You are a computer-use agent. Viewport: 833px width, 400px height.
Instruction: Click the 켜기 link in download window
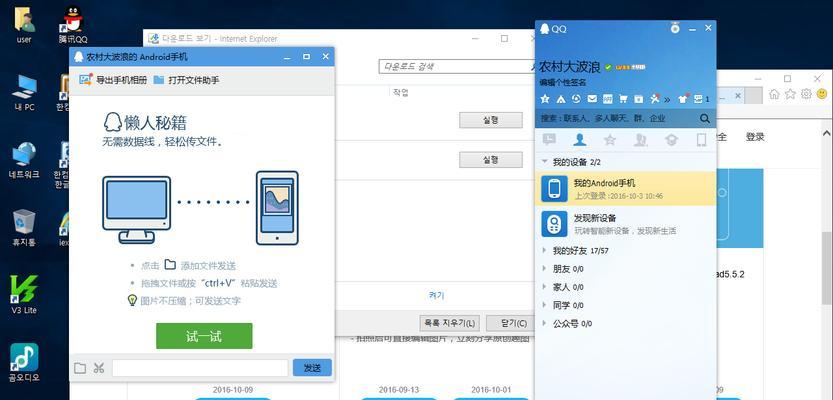(x=436, y=295)
